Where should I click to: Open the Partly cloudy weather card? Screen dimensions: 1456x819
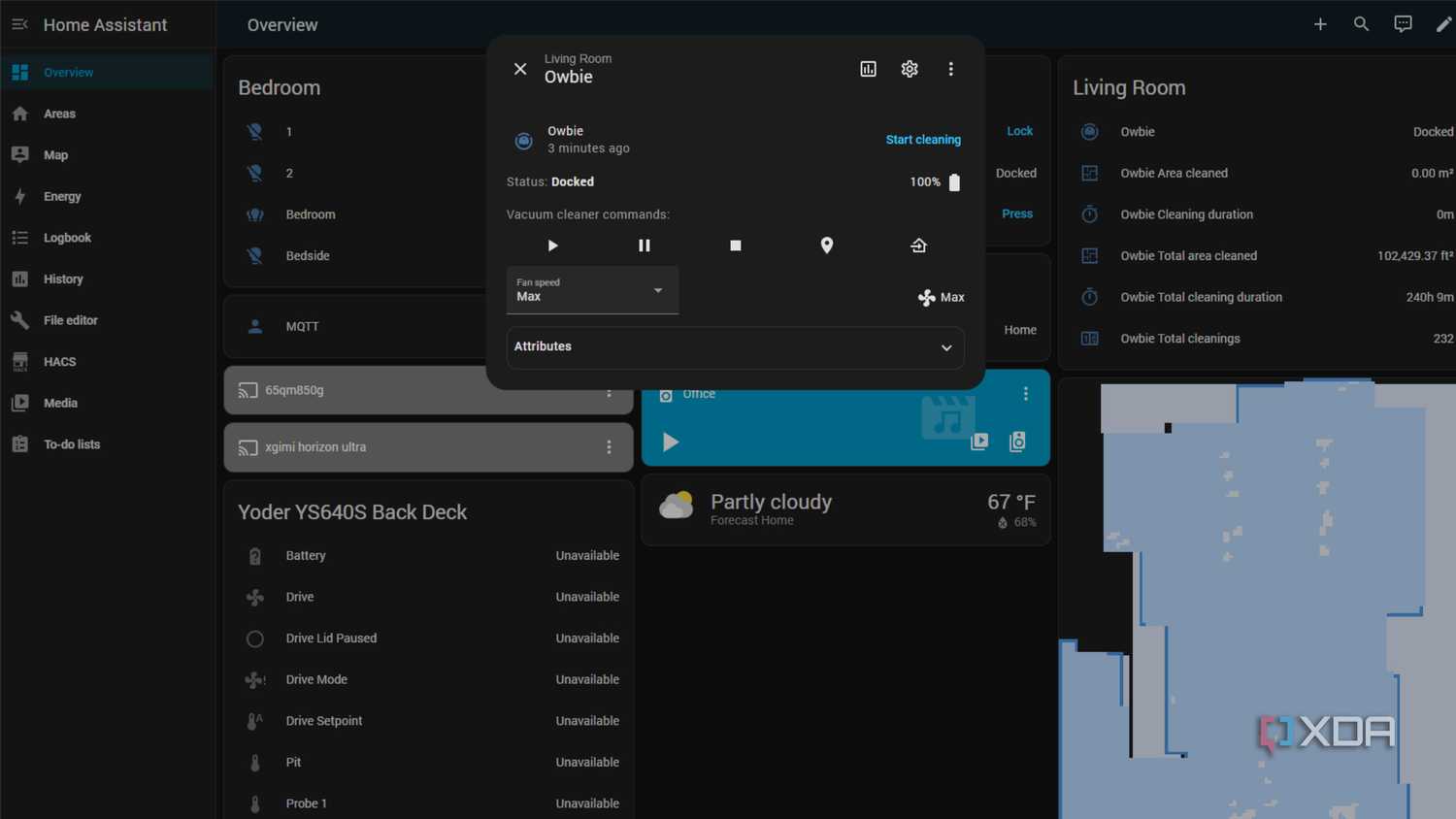click(x=845, y=509)
